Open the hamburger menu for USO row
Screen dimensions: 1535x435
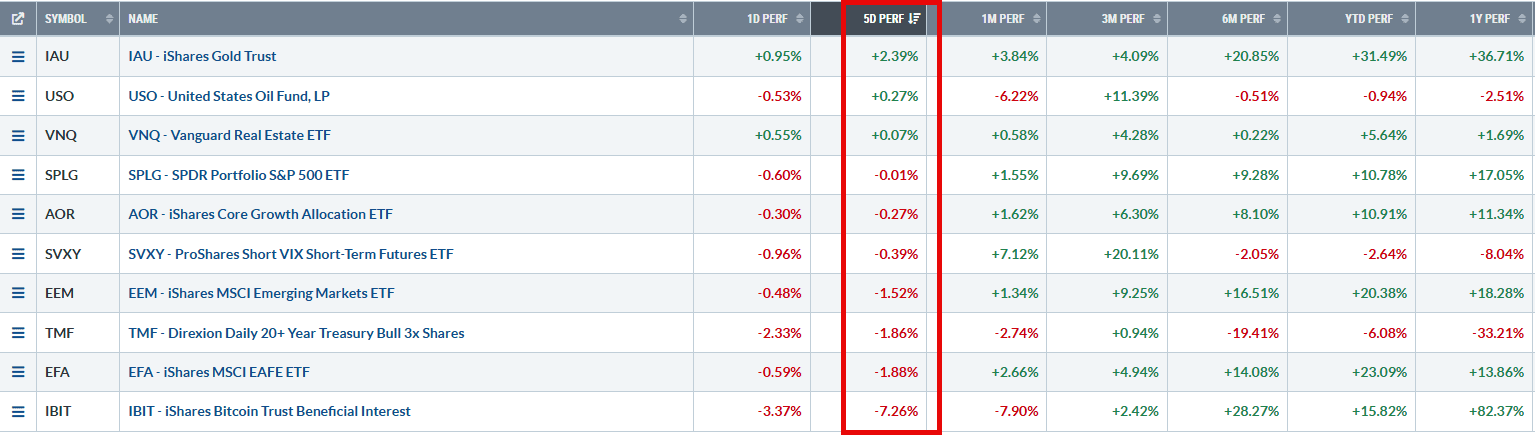[17, 96]
